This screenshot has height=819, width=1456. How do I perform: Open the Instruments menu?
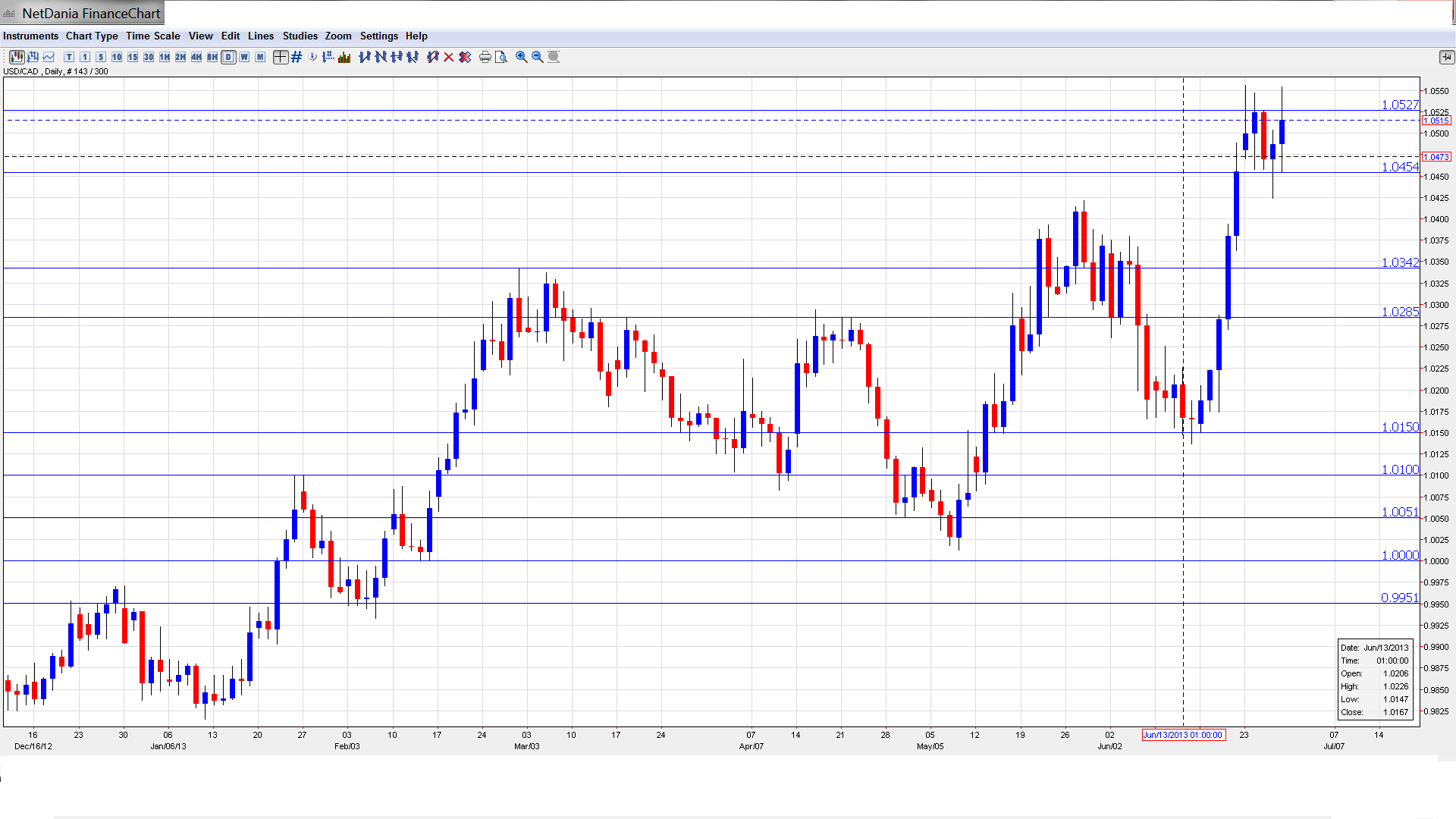tap(30, 36)
